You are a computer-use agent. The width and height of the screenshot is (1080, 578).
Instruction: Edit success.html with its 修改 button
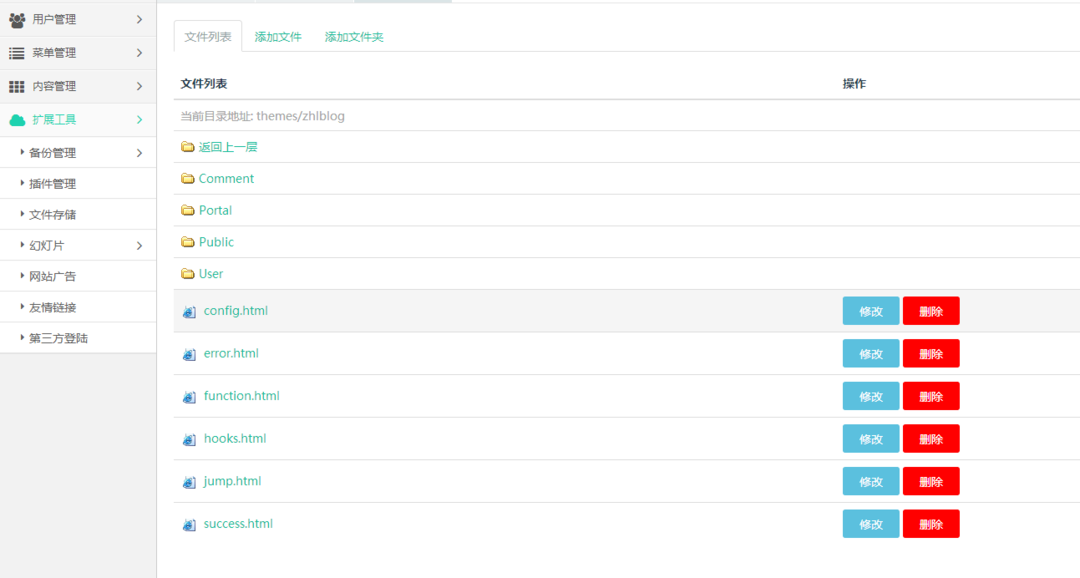pyautogui.click(x=871, y=525)
